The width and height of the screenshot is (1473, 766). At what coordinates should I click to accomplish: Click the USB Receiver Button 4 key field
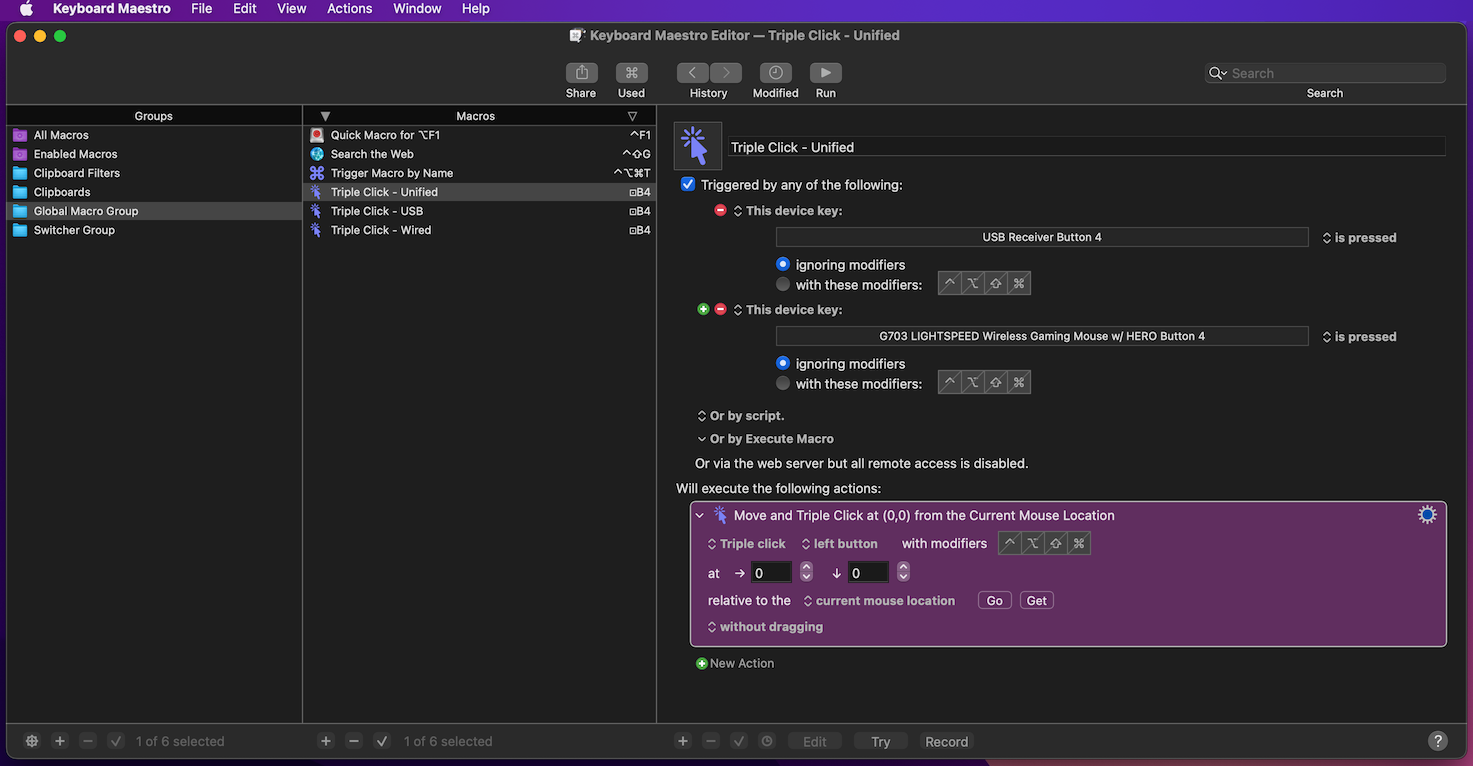coord(1042,237)
